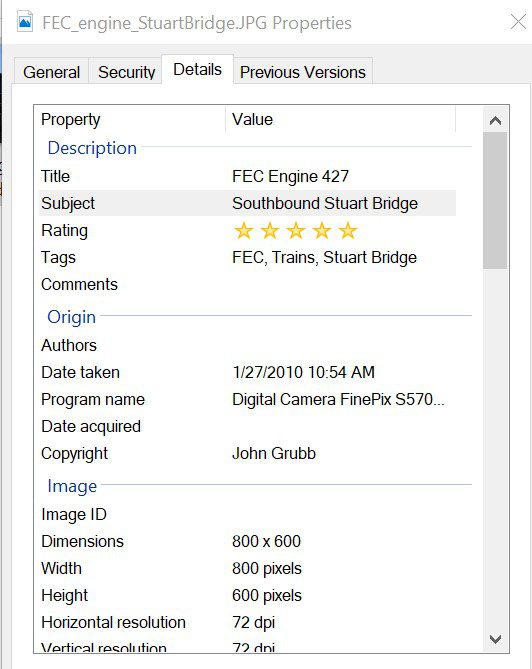
Task: Select the Date taken property label
Action: (80, 372)
